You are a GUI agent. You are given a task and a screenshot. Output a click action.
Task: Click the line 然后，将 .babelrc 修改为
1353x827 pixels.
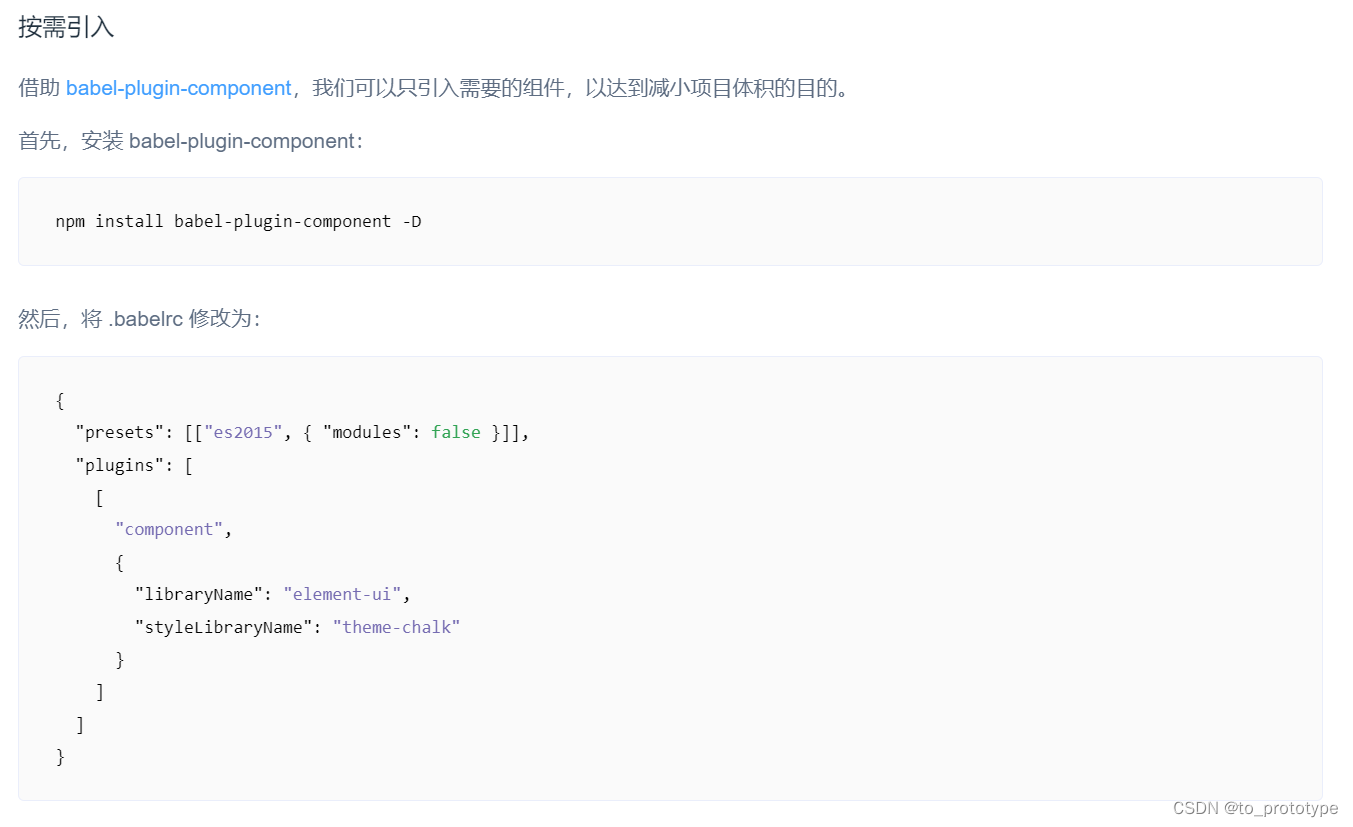click(140, 319)
